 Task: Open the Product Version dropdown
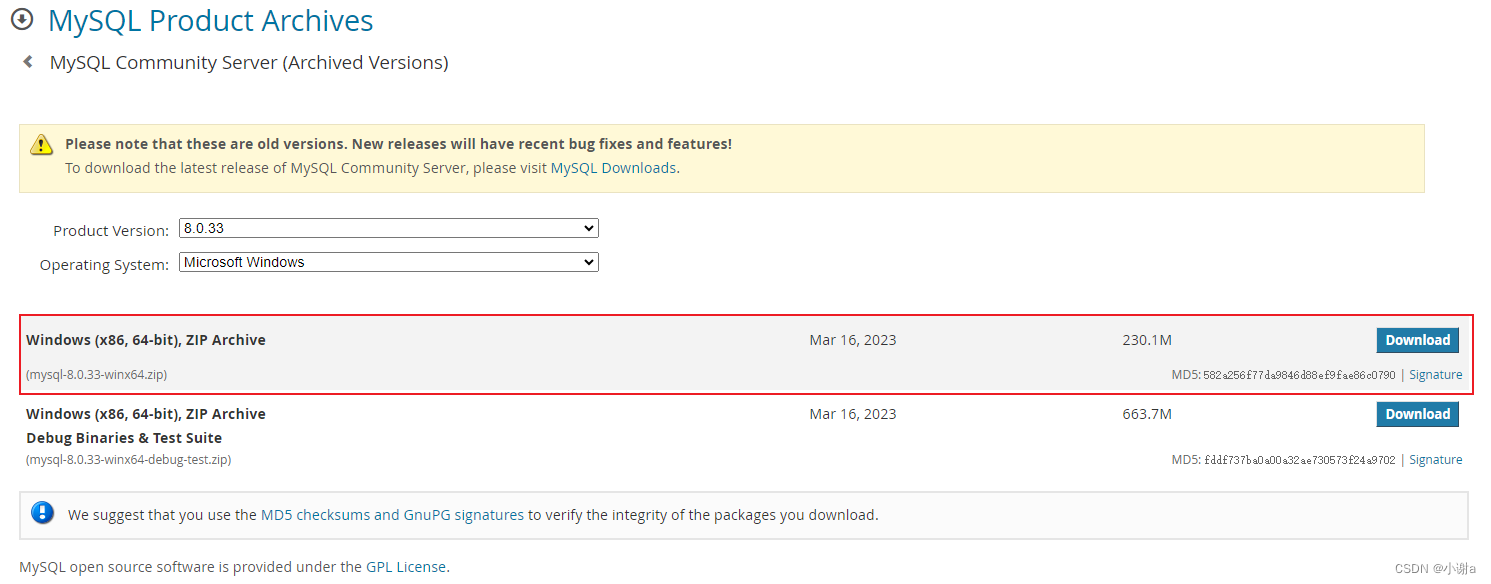click(x=388, y=228)
